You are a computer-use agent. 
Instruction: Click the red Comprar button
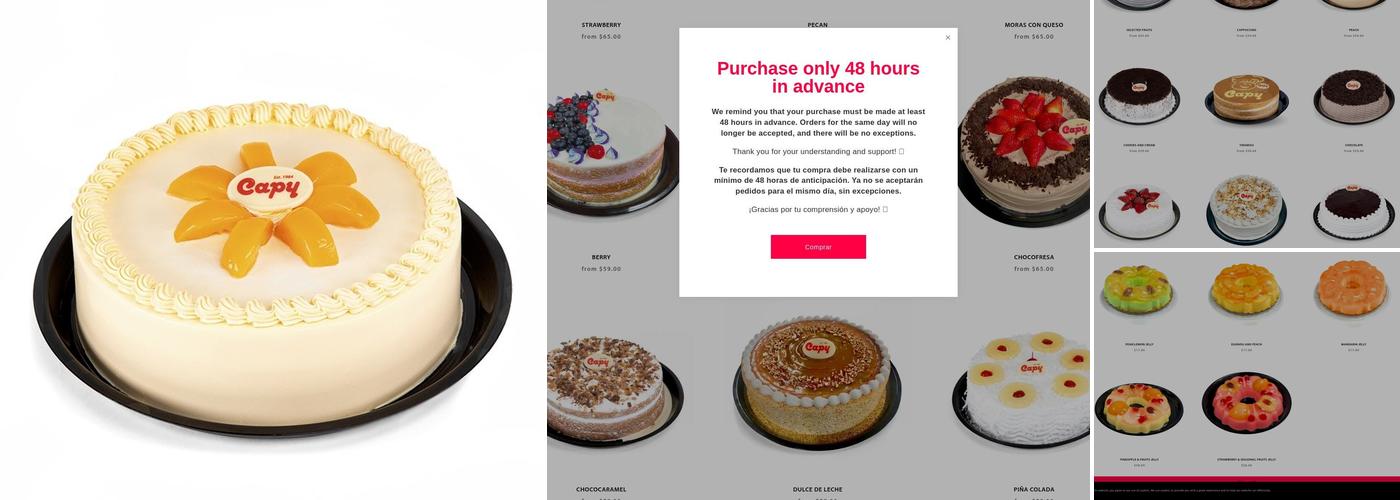[x=818, y=247]
